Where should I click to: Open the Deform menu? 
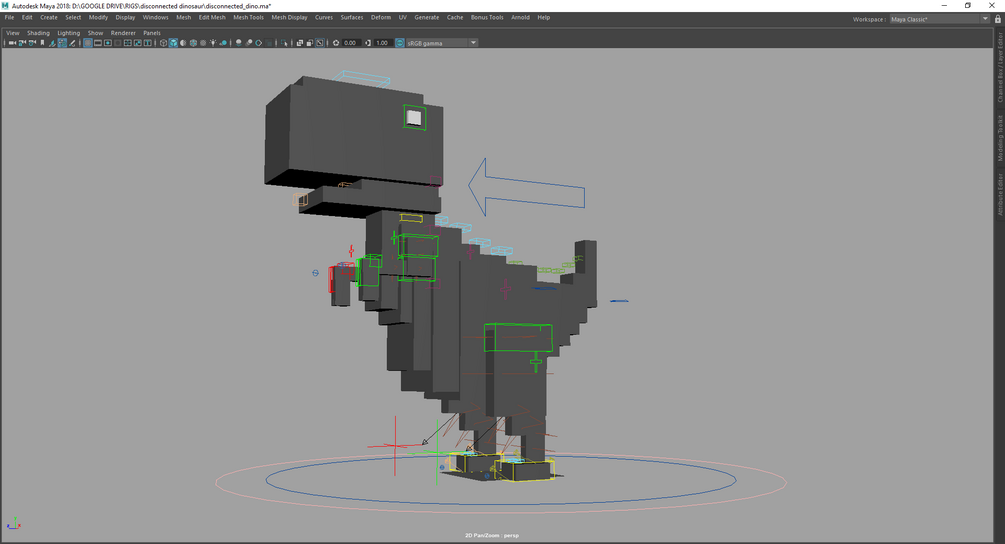[381, 17]
